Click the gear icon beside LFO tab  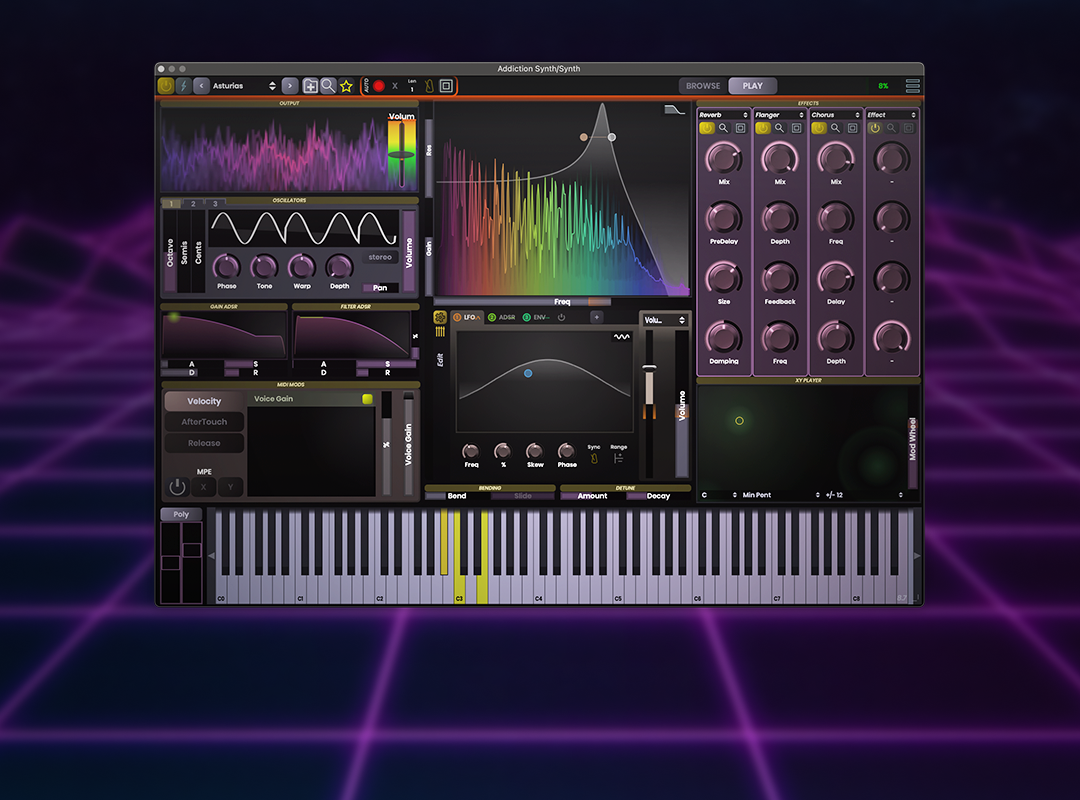tap(440, 317)
